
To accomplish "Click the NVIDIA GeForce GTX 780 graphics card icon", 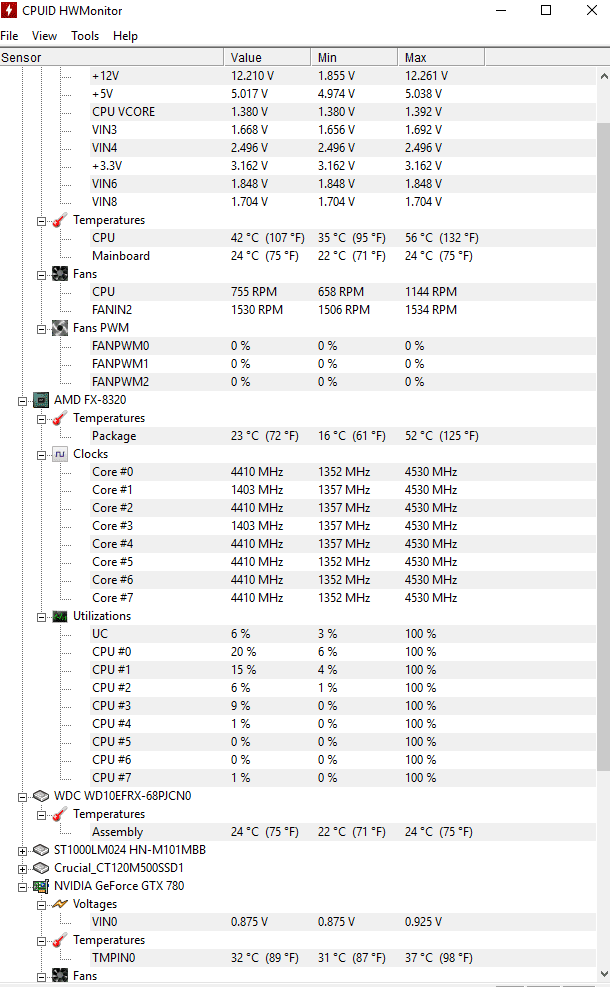I will (41, 886).
